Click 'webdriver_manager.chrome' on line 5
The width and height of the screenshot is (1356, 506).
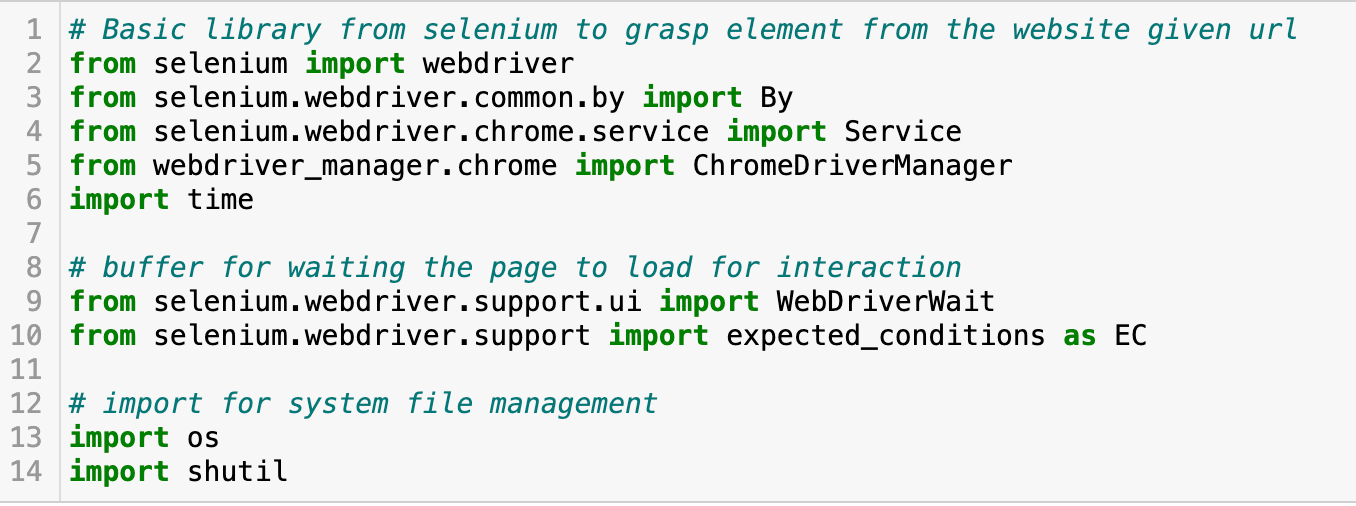tap(355, 166)
